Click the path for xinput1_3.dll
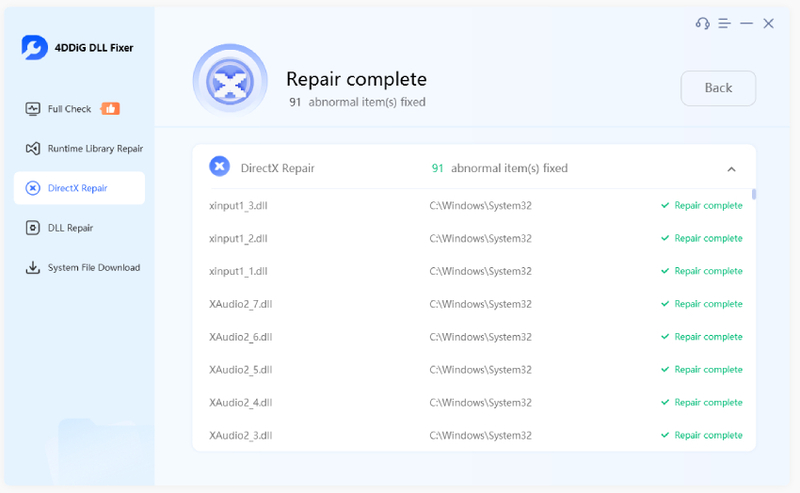 (x=480, y=206)
